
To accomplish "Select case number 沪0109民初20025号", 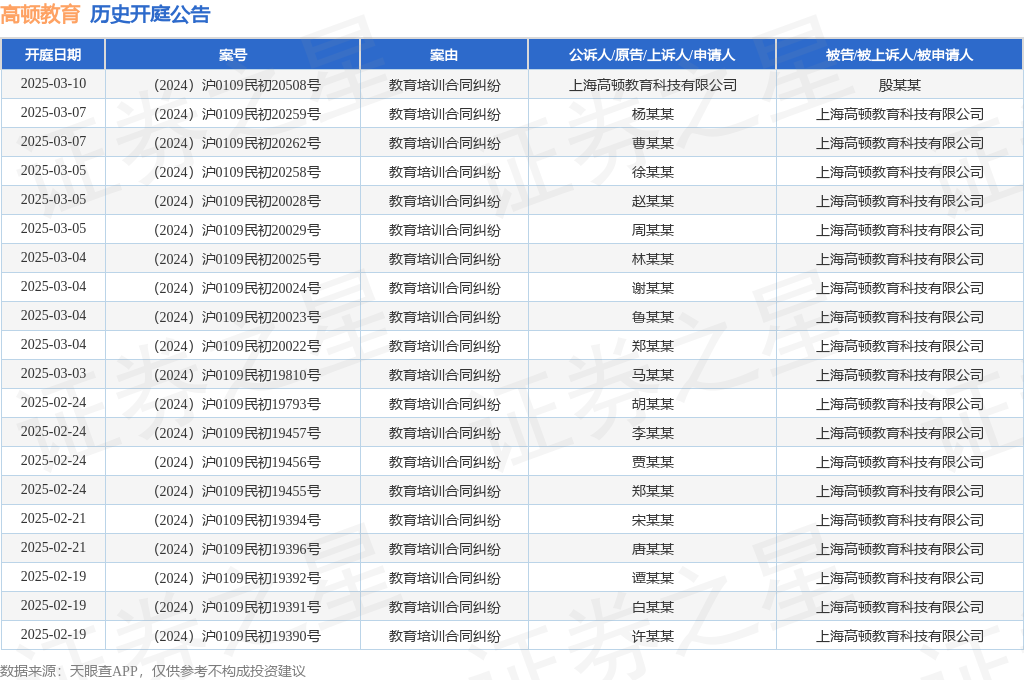I will tap(261, 259).
